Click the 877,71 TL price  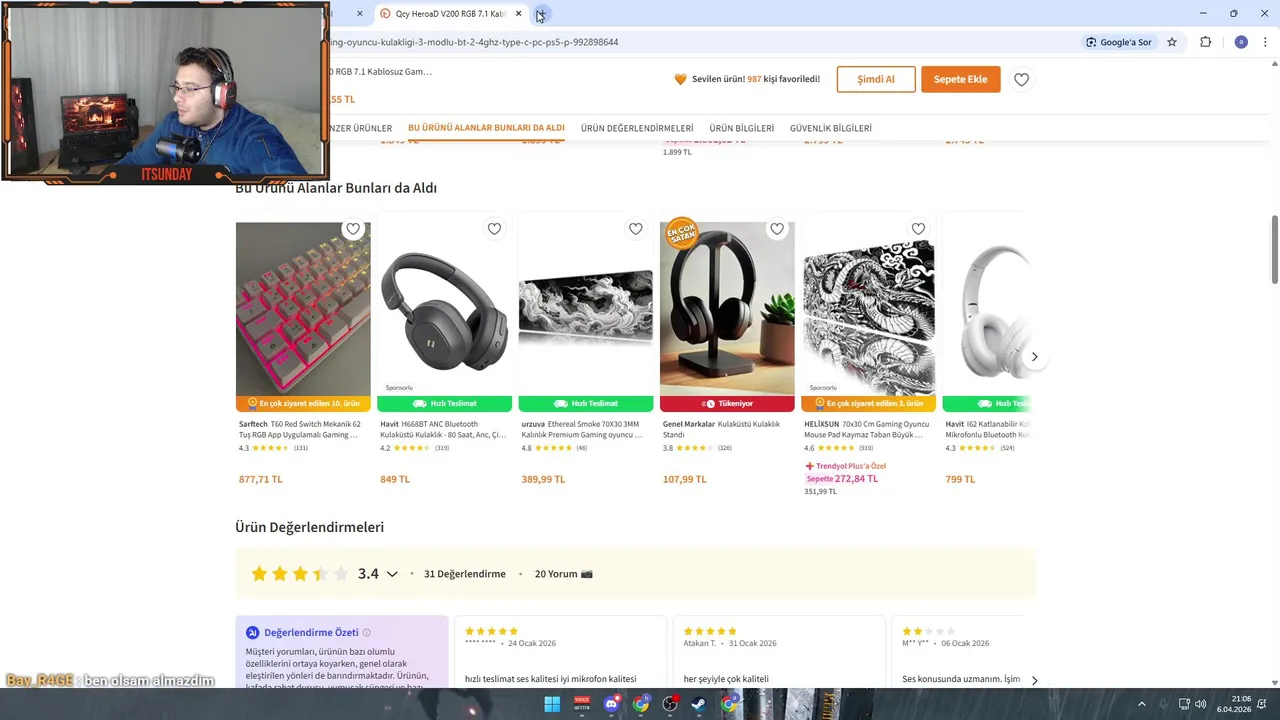261,479
